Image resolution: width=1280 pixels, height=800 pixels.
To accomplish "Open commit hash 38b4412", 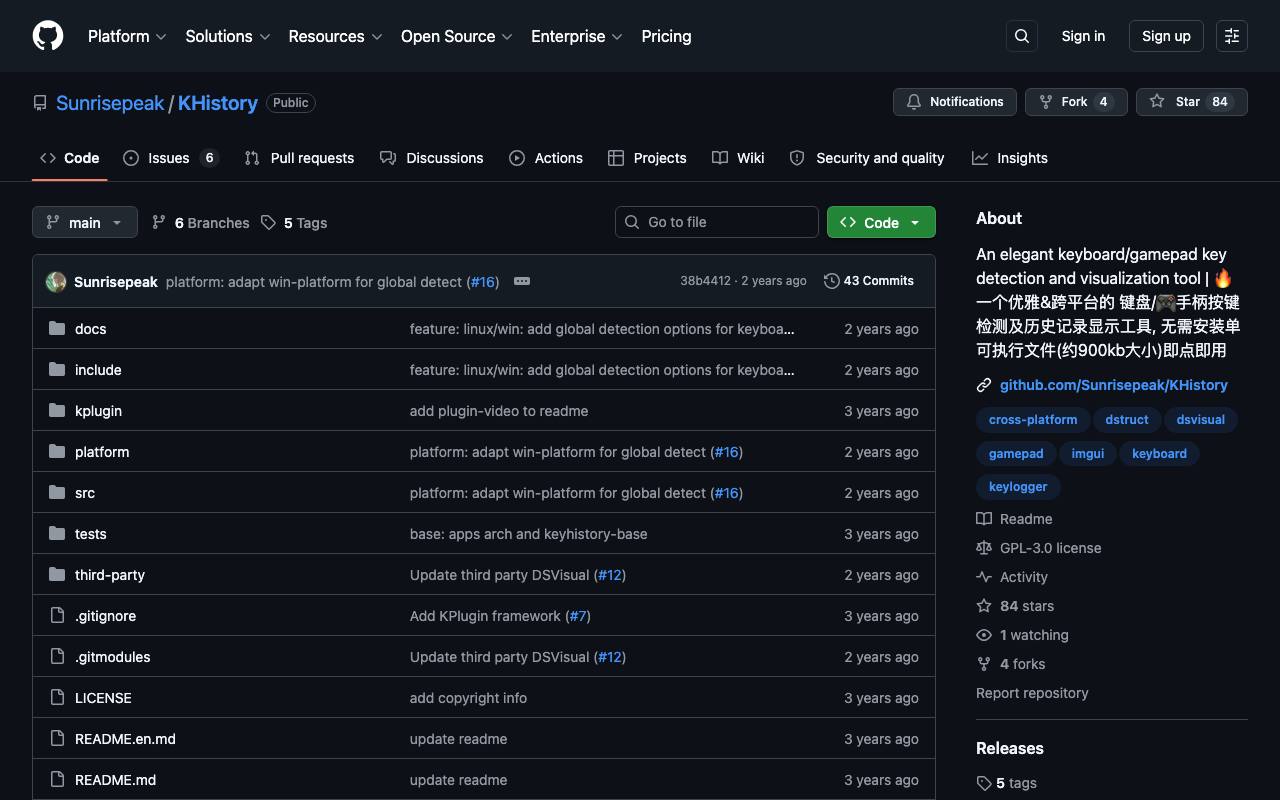I will (705, 281).
